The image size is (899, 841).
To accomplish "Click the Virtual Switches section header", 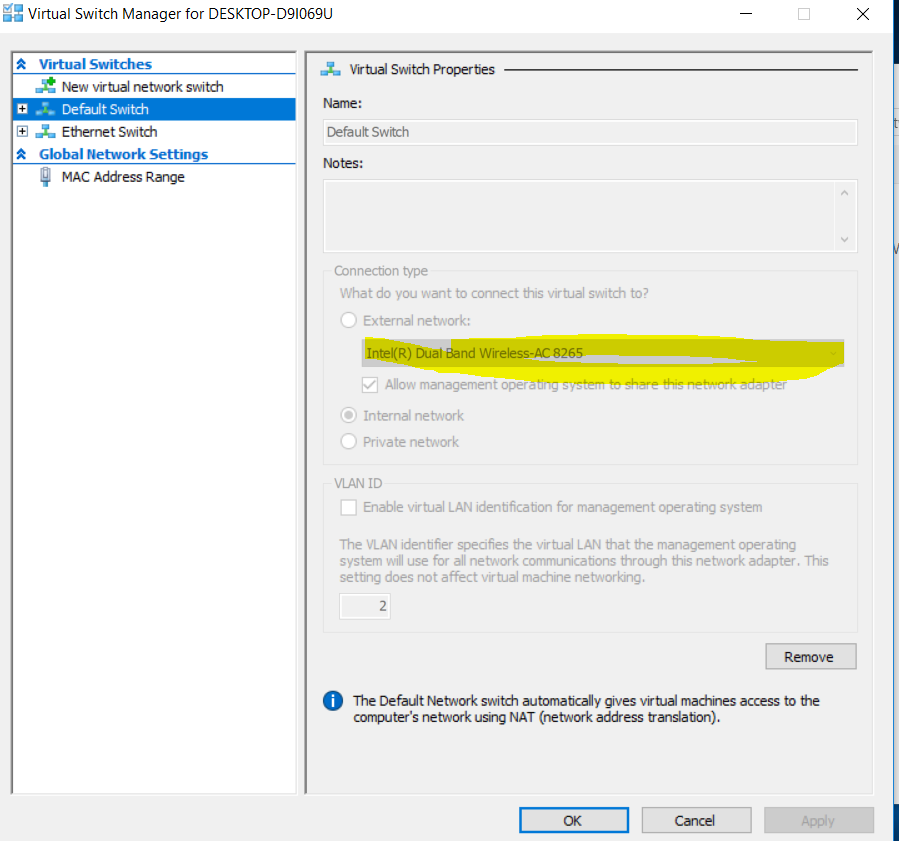I will click(x=95, y=64).
